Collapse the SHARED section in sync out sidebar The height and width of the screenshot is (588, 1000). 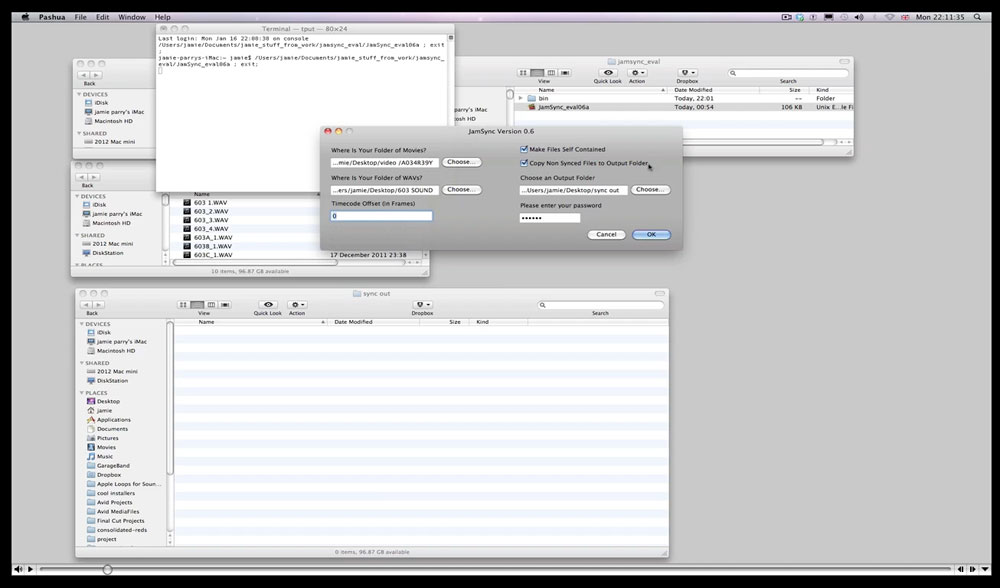coord(82,363)
